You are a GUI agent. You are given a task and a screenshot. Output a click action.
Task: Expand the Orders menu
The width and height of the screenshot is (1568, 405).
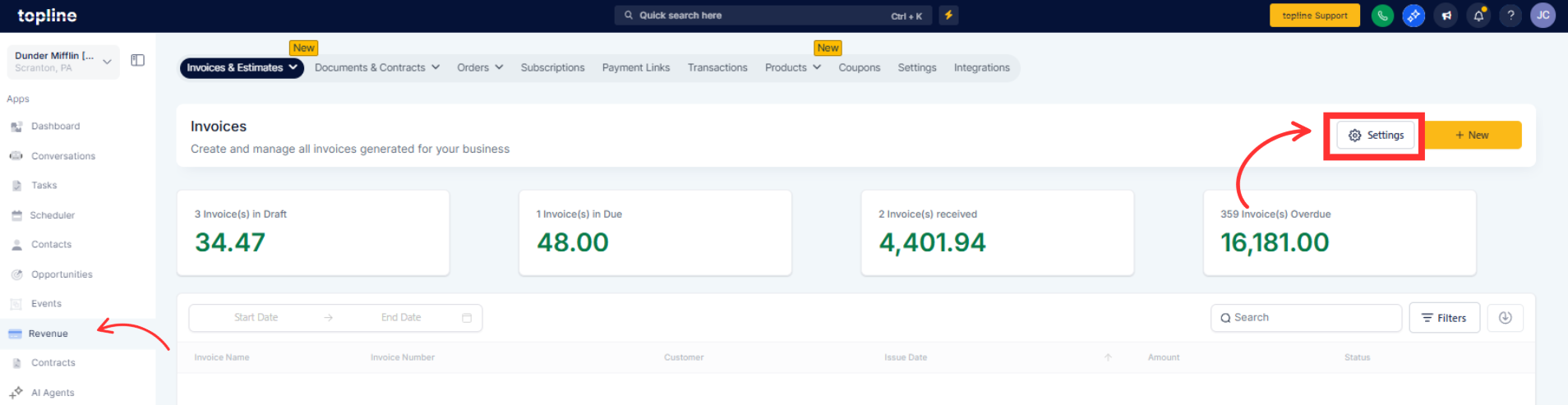point(480,68)
